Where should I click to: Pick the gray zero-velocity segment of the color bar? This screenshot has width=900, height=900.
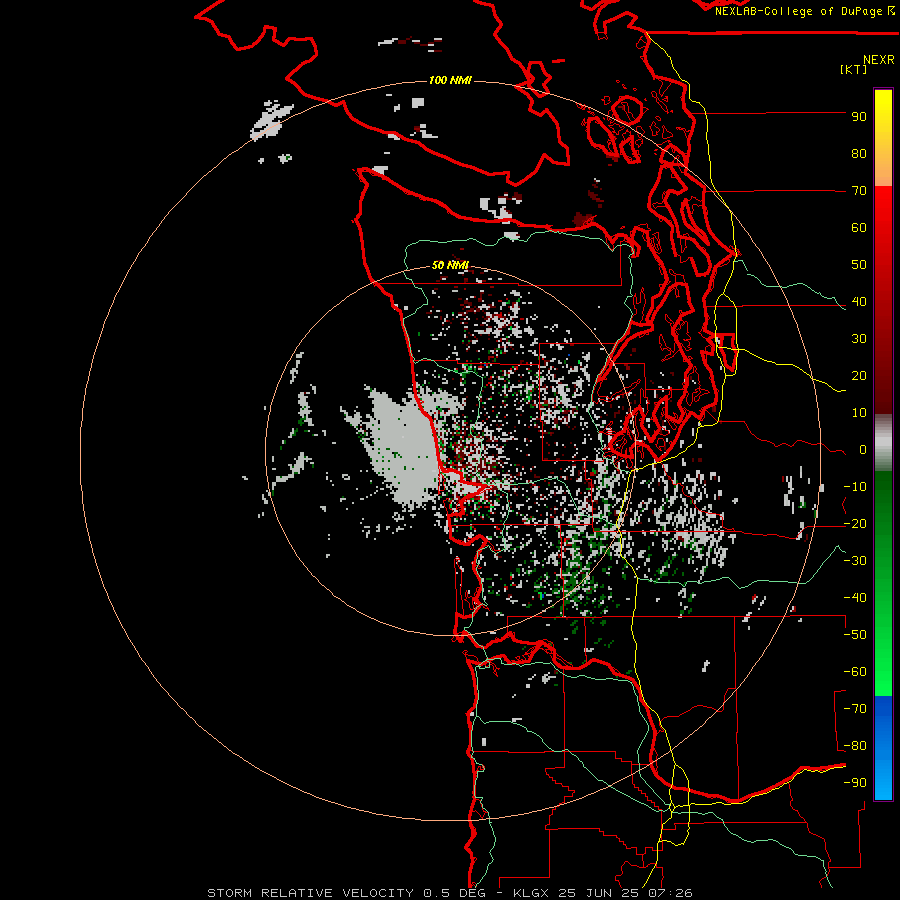pos(883,443)
